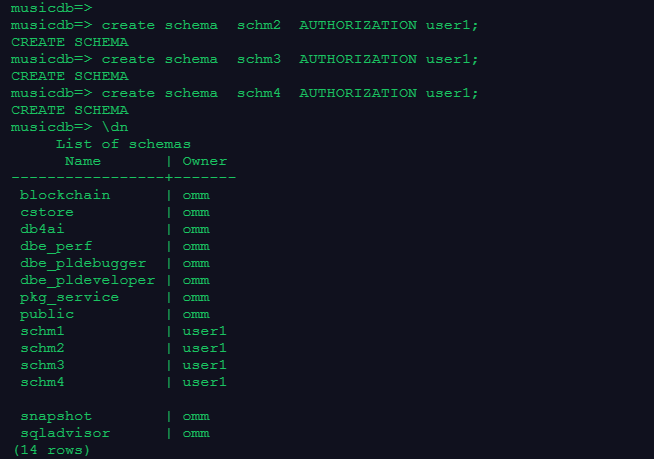
Task: Click user1 owner beside schm1
Action: pyautogui.click(x=204, y=331)
